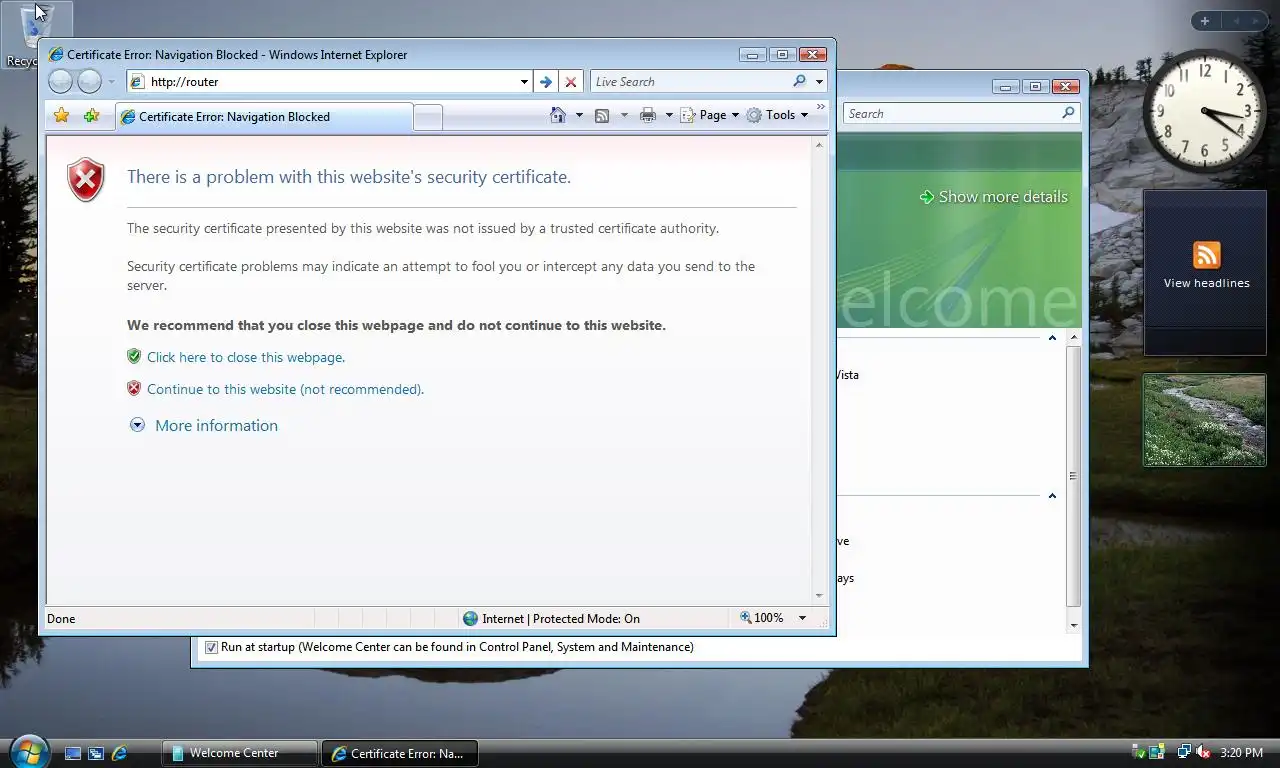
Task: Launch Internet Explorer from quick launch
Action: (119, 753)
